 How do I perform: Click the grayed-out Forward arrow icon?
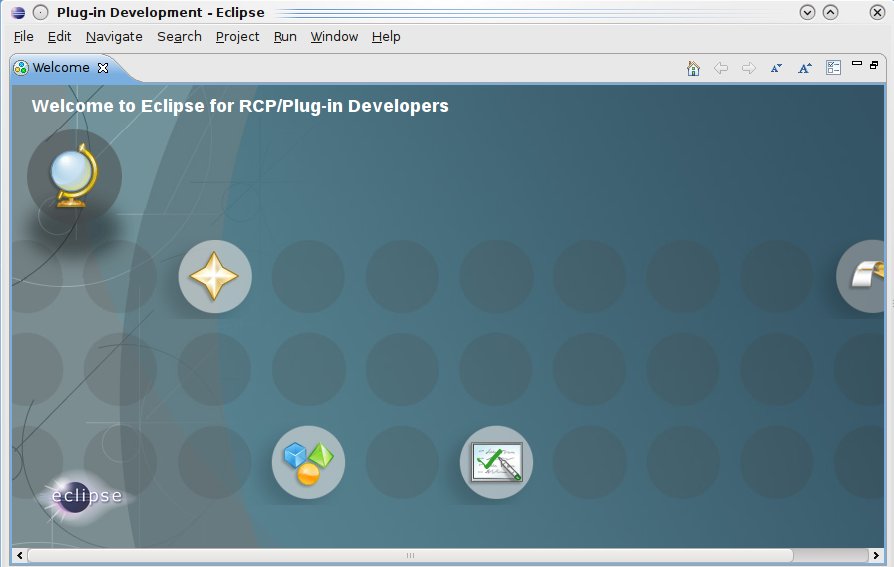749,68
